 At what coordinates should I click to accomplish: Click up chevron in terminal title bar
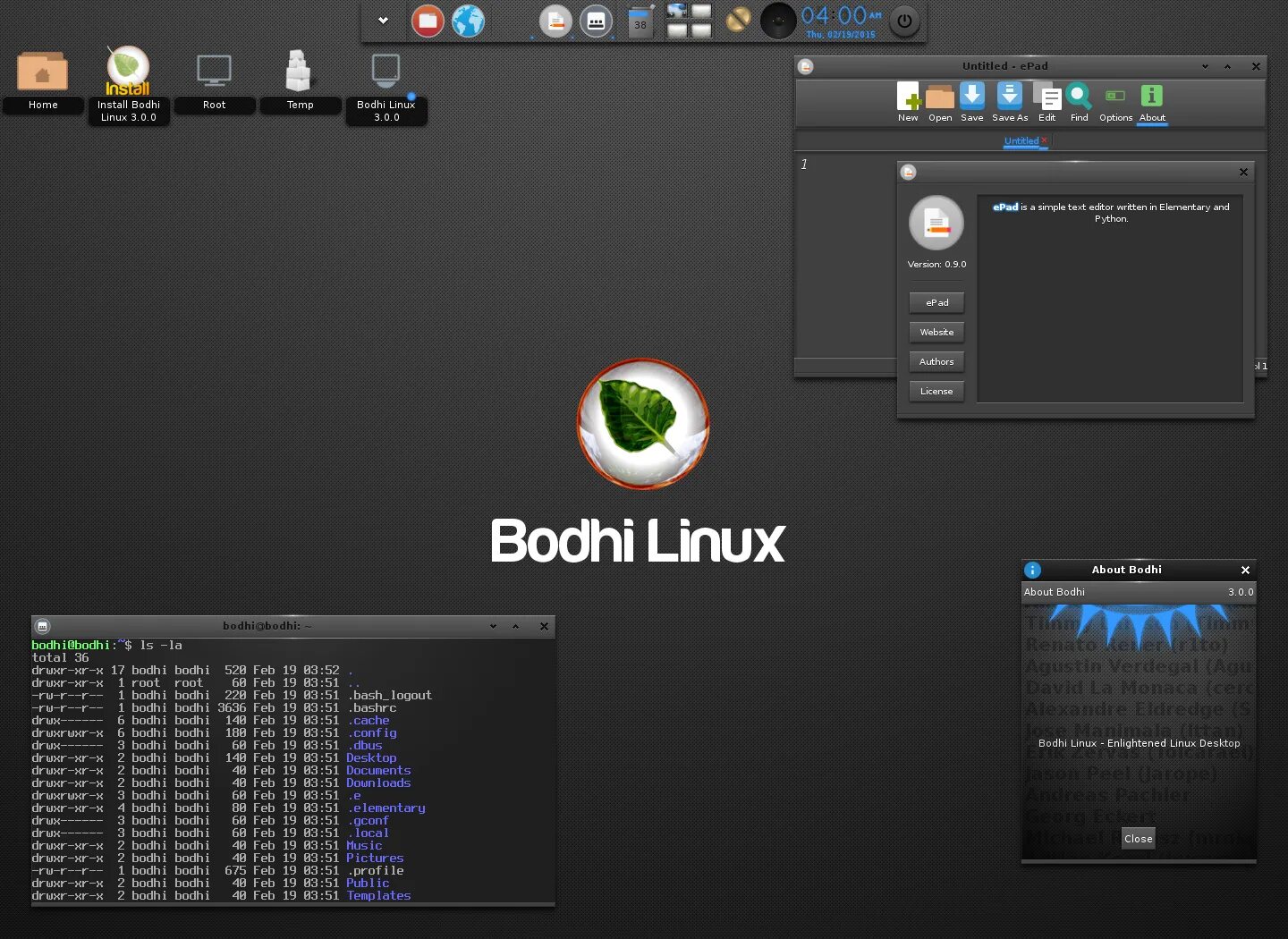click(515, 626)
